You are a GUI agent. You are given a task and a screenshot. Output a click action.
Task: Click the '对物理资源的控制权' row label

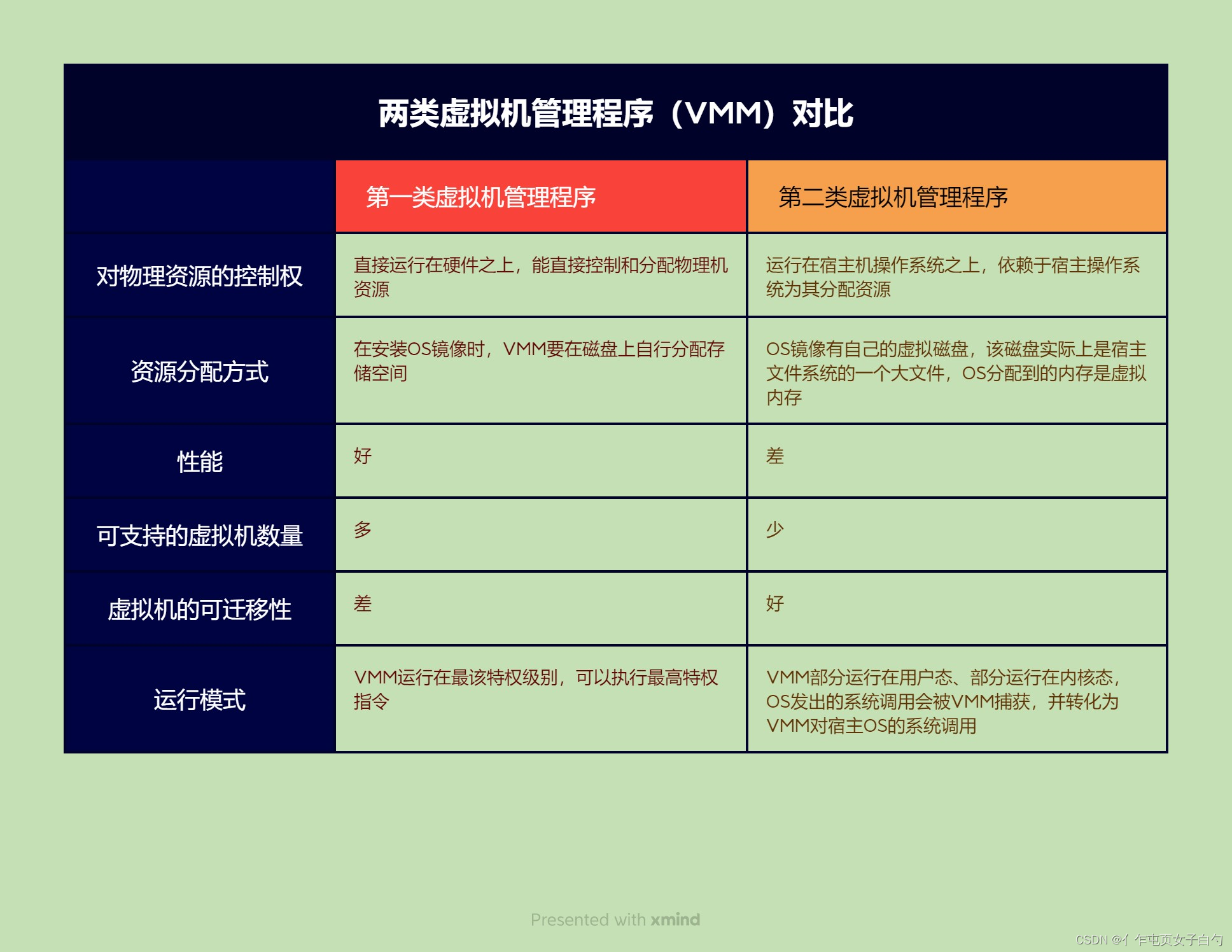pyautogui.click(x=199, y=276)
